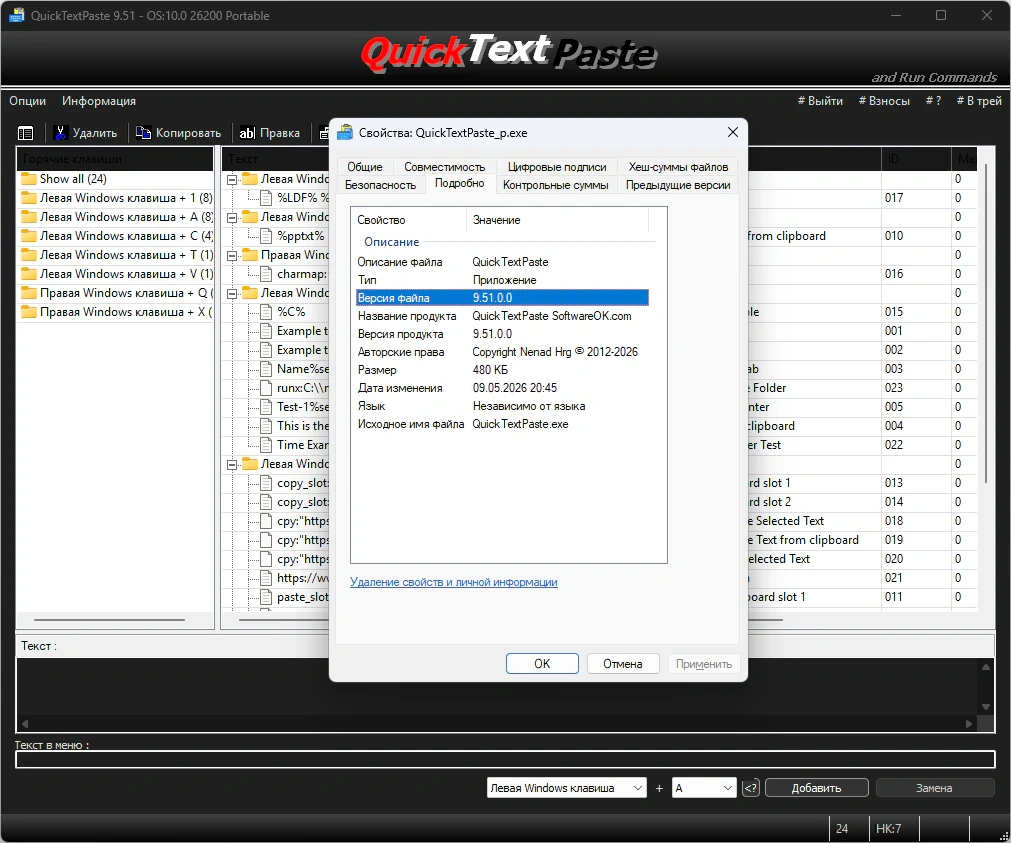The width and height of the screenshot is (1011, 843).
Task: Click the scissors Удалить icon
Action: (61, 133)
